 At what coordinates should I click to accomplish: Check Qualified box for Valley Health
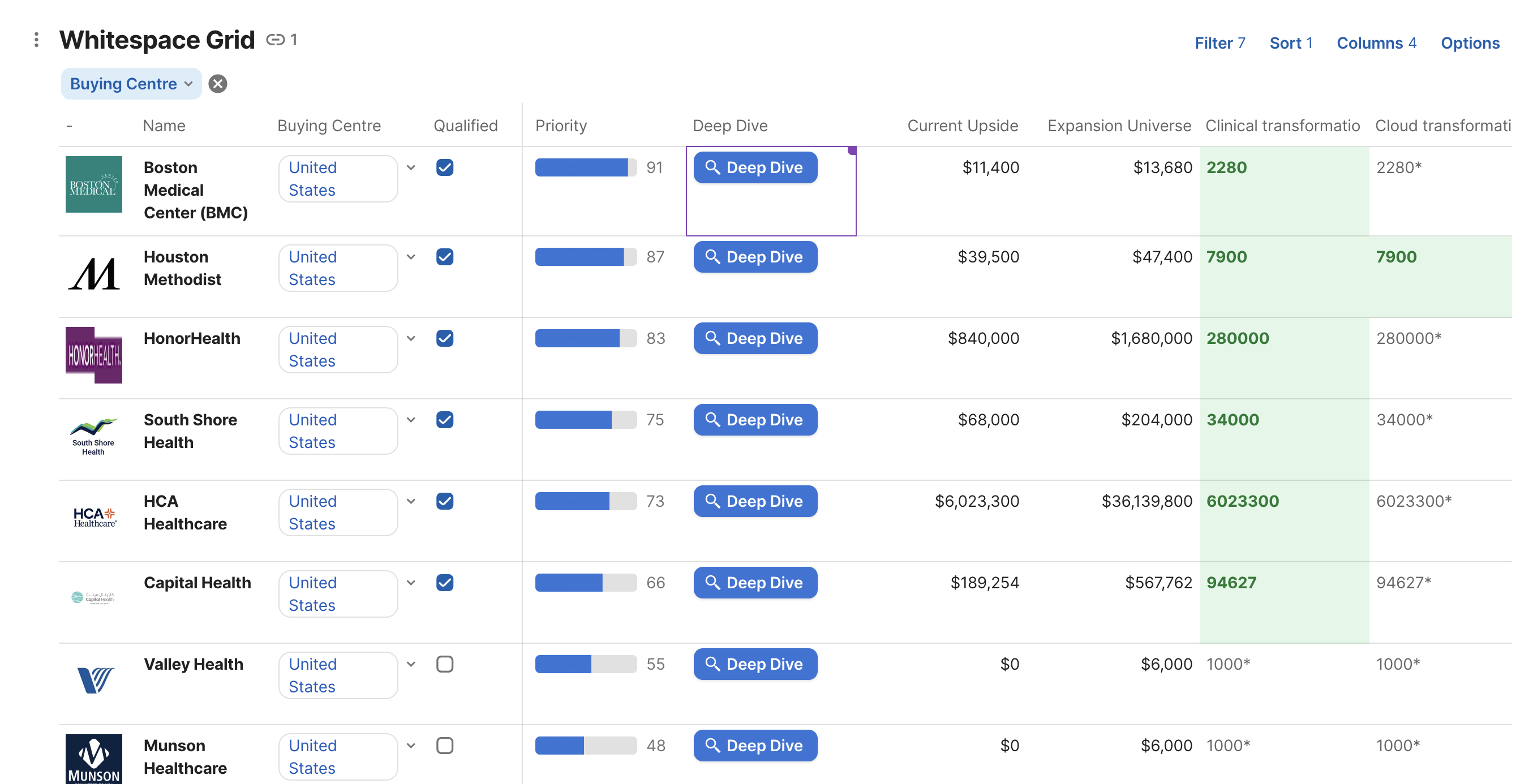(444, 664)
